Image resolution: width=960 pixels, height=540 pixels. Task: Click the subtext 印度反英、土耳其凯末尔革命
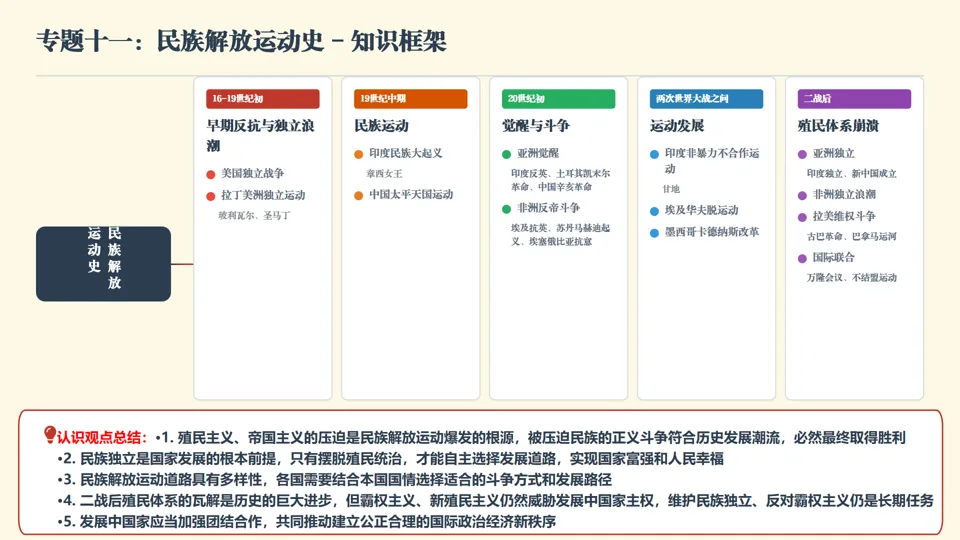[560, 180]
